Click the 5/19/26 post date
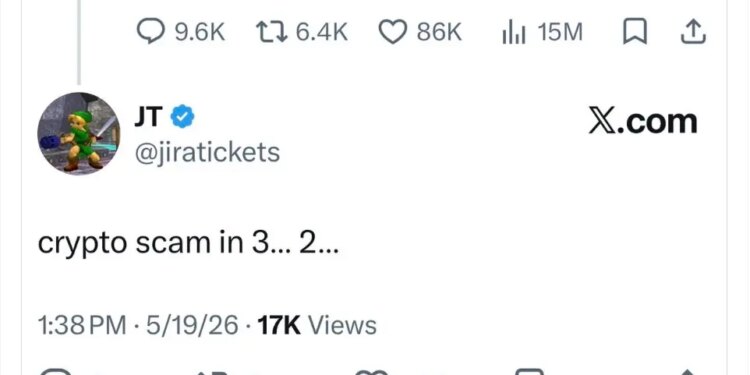The height and width of the screenshot is (375, 750). (192, 325)
